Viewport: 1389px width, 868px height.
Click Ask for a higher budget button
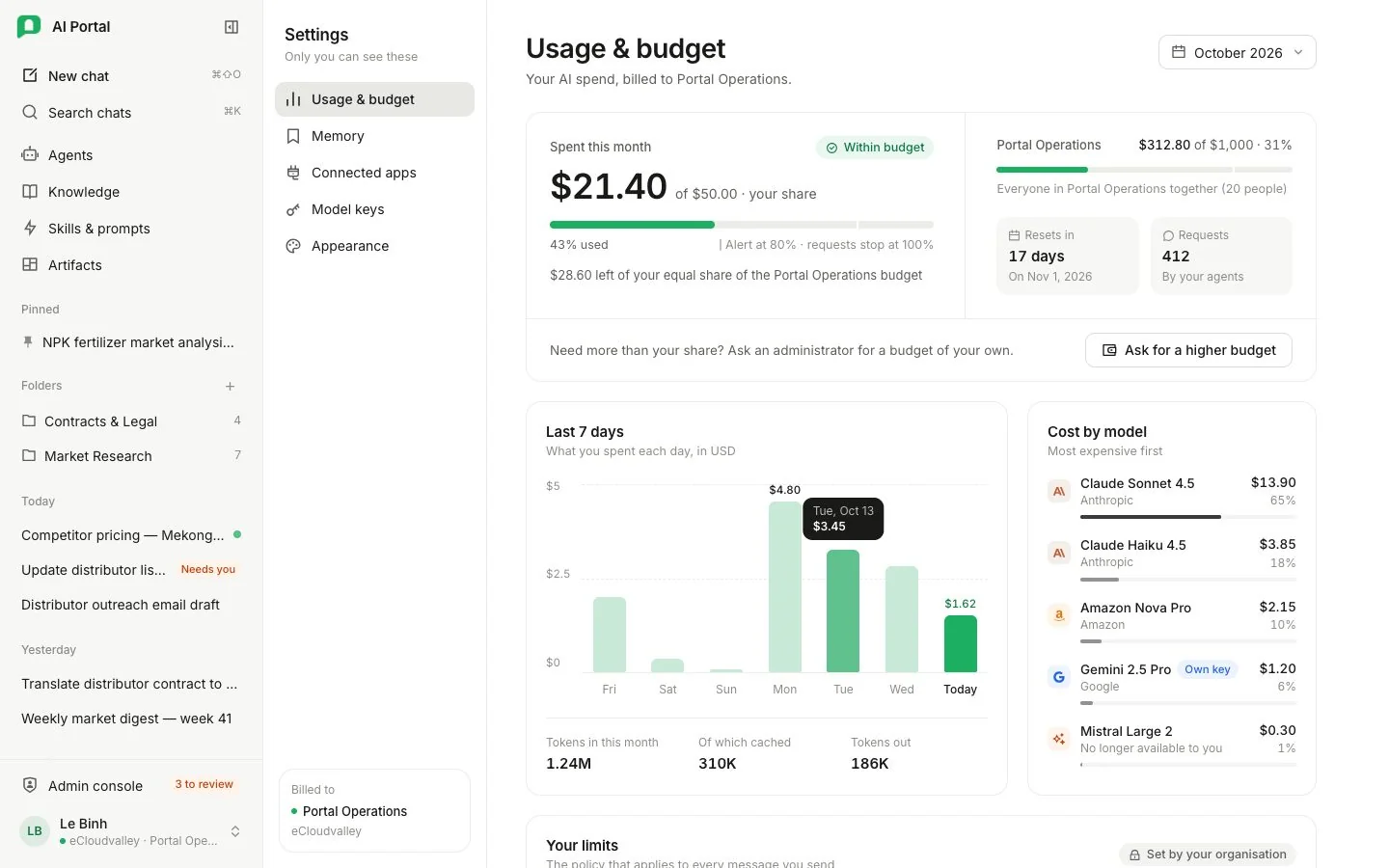[1188, 350]
